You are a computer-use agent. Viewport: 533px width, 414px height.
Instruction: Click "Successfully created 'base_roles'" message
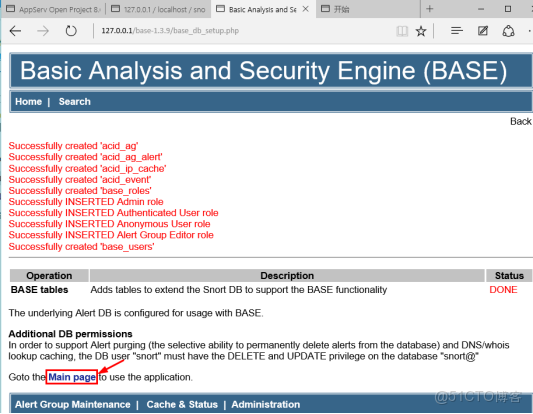point(80,191)
